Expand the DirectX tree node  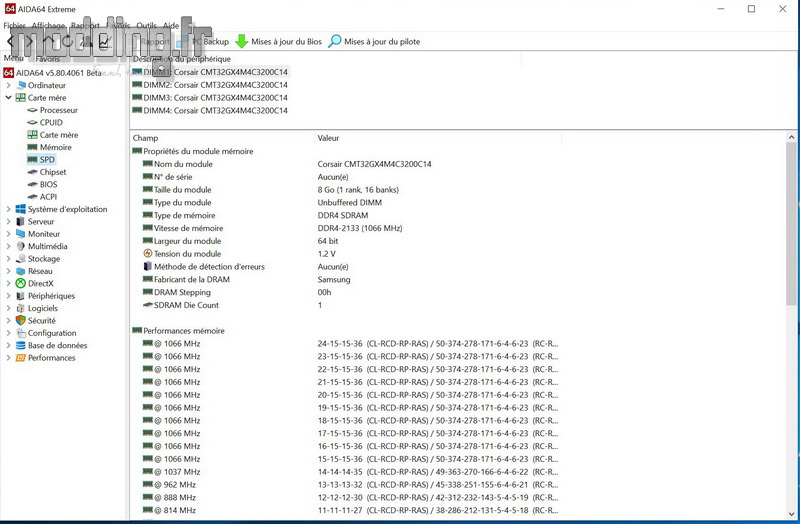pos(8,283)
